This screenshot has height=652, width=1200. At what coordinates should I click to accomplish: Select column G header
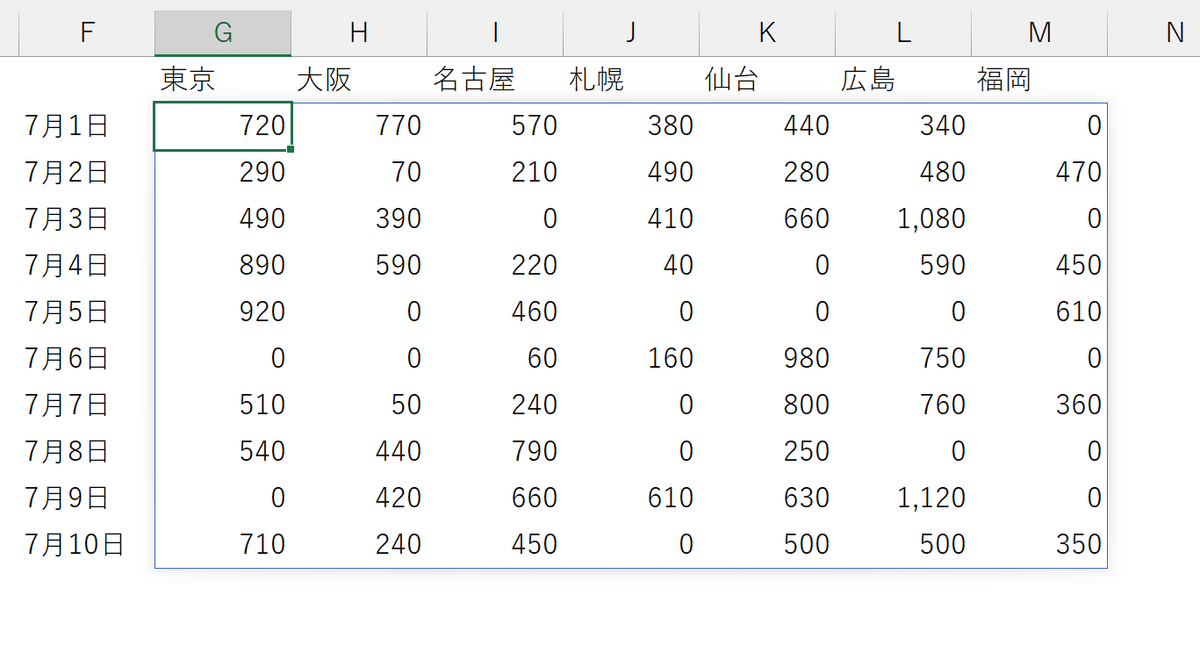[223, 33]
